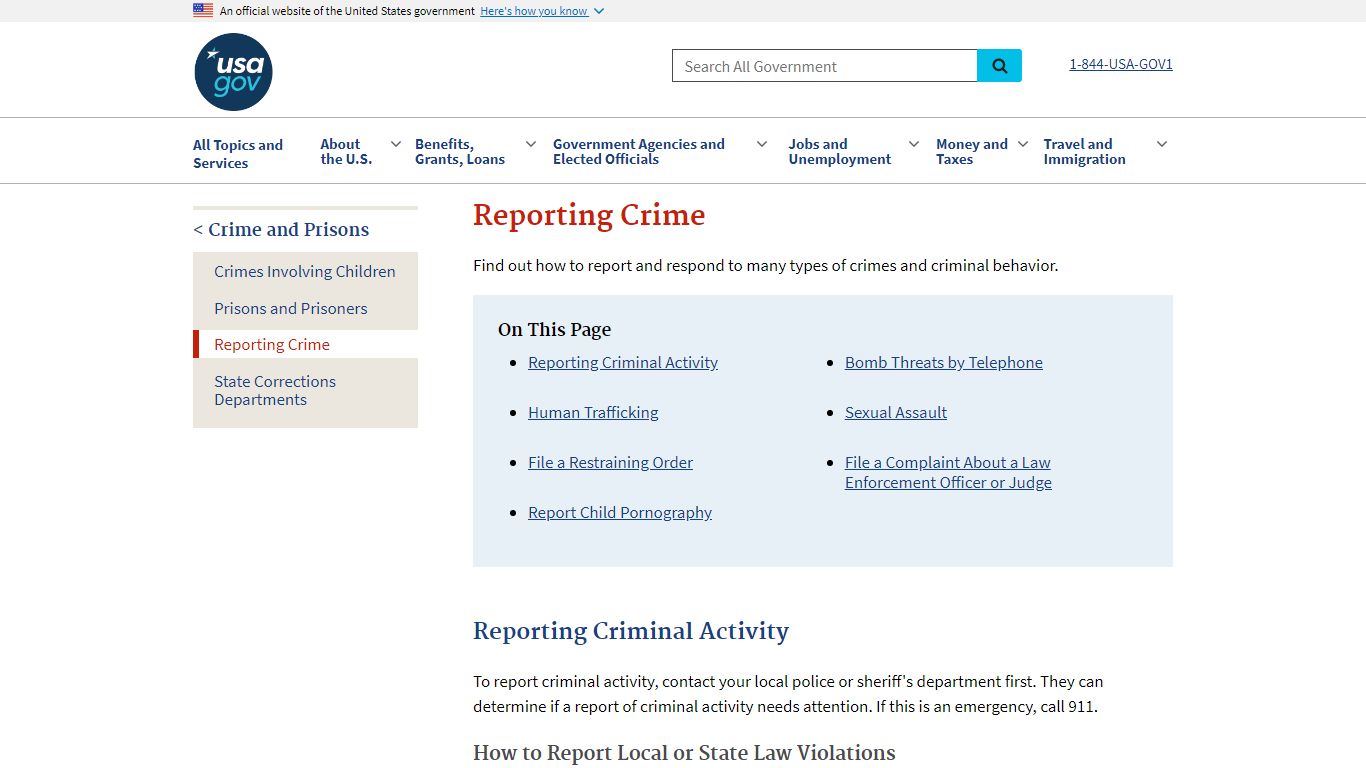Open State Corrections Departments sidebar link

click(x=275, y=390)
